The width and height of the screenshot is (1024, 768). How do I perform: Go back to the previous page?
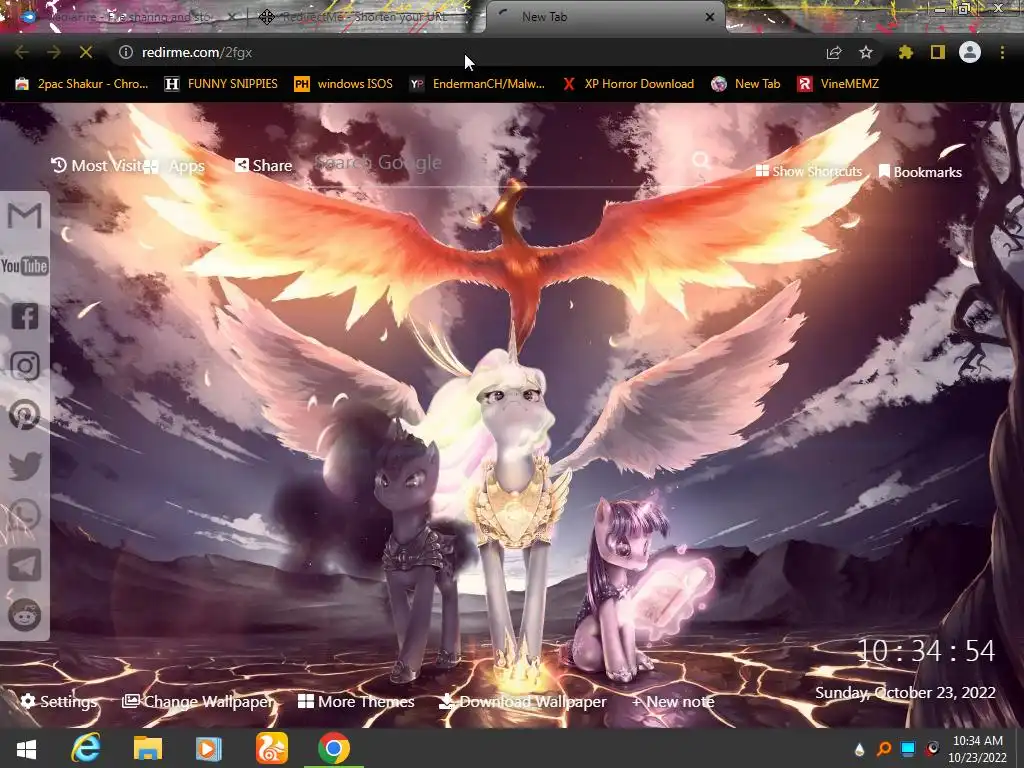pyautogui.click(x=22, y=52)
